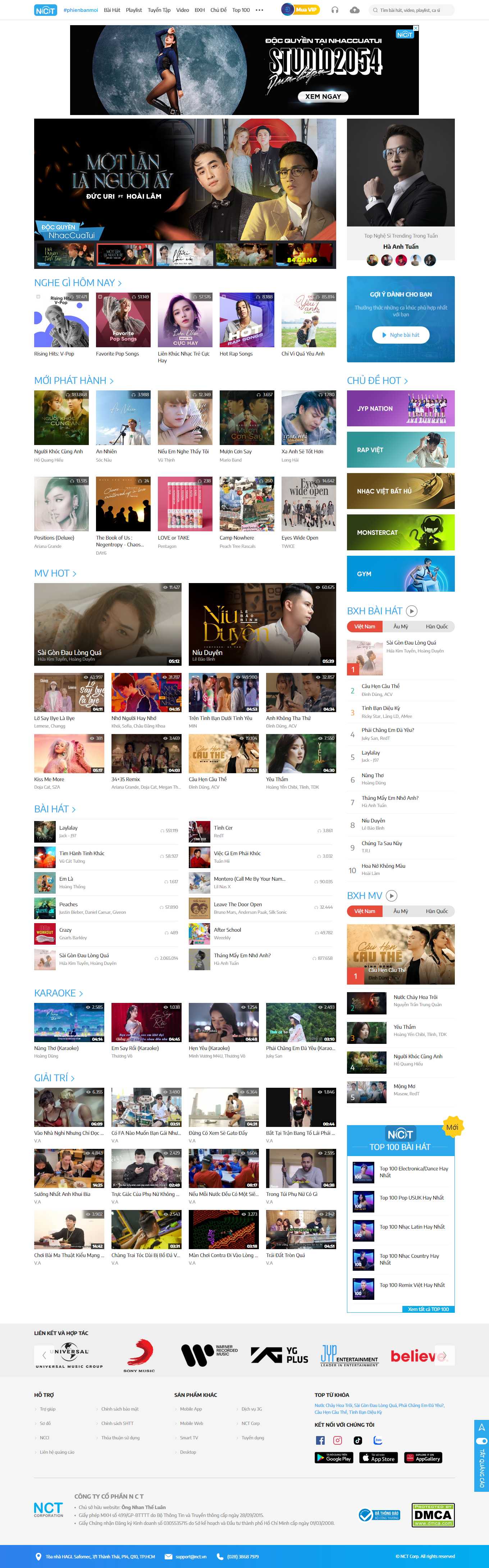Select Hàn Quốc tab in BXH MV
This screenshot has height=1568, width=489.
(x=436, y=911)
